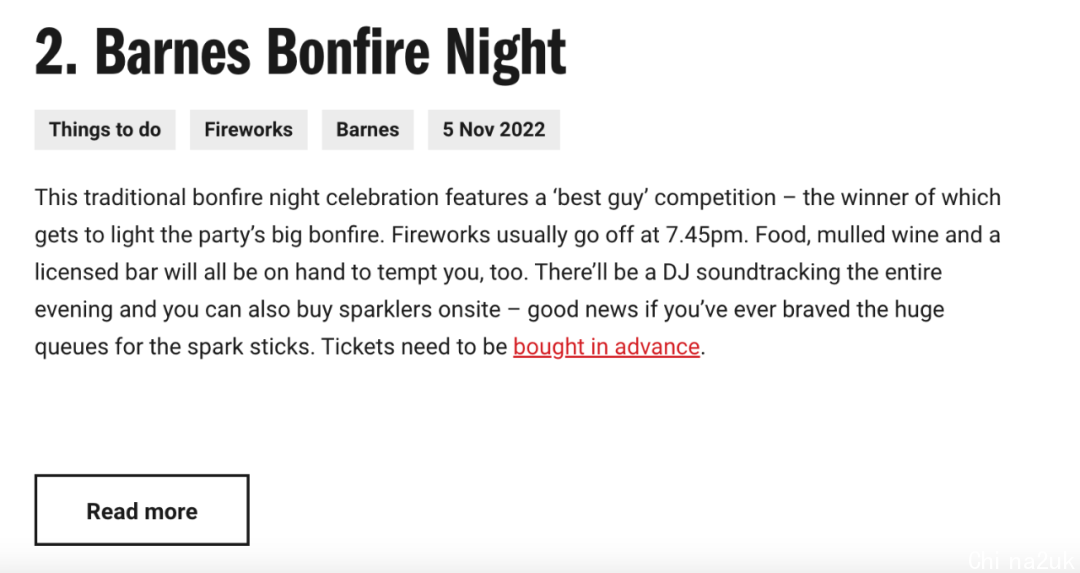Click the word Night in the heading

pyautogui.click(x=505, y=54)
